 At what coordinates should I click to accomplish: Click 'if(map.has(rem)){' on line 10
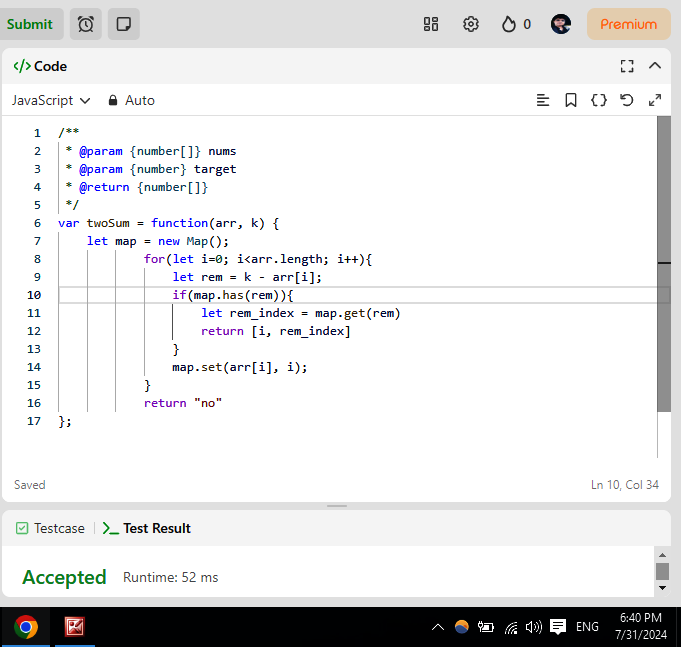coord(233,295)
